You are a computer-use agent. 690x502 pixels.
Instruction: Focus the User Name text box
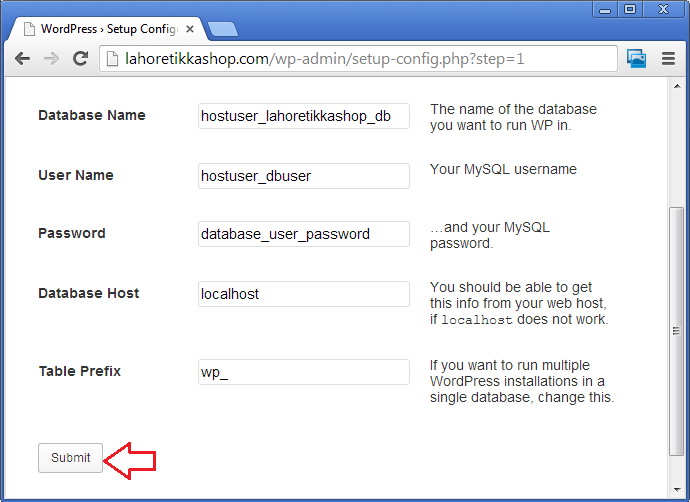click(304, 176)
